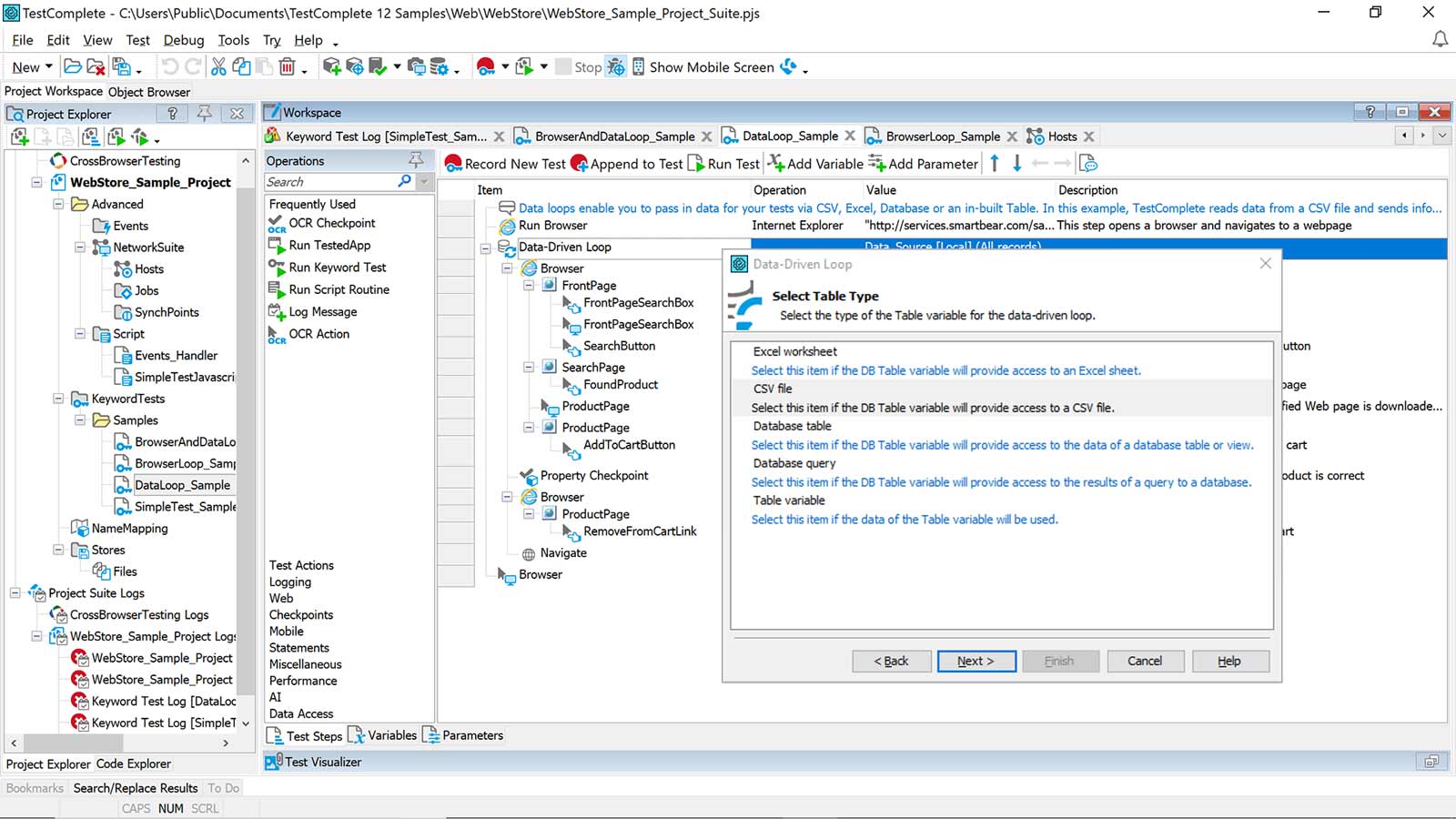Click Run Test in editor toolbar
This screenshot has height=819, width=1456.
(x=723, y=164)
